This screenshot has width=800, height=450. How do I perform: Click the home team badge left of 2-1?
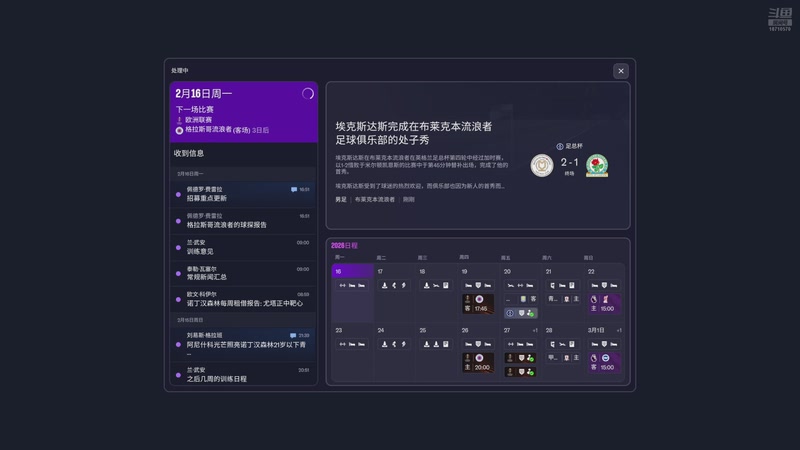542,166
